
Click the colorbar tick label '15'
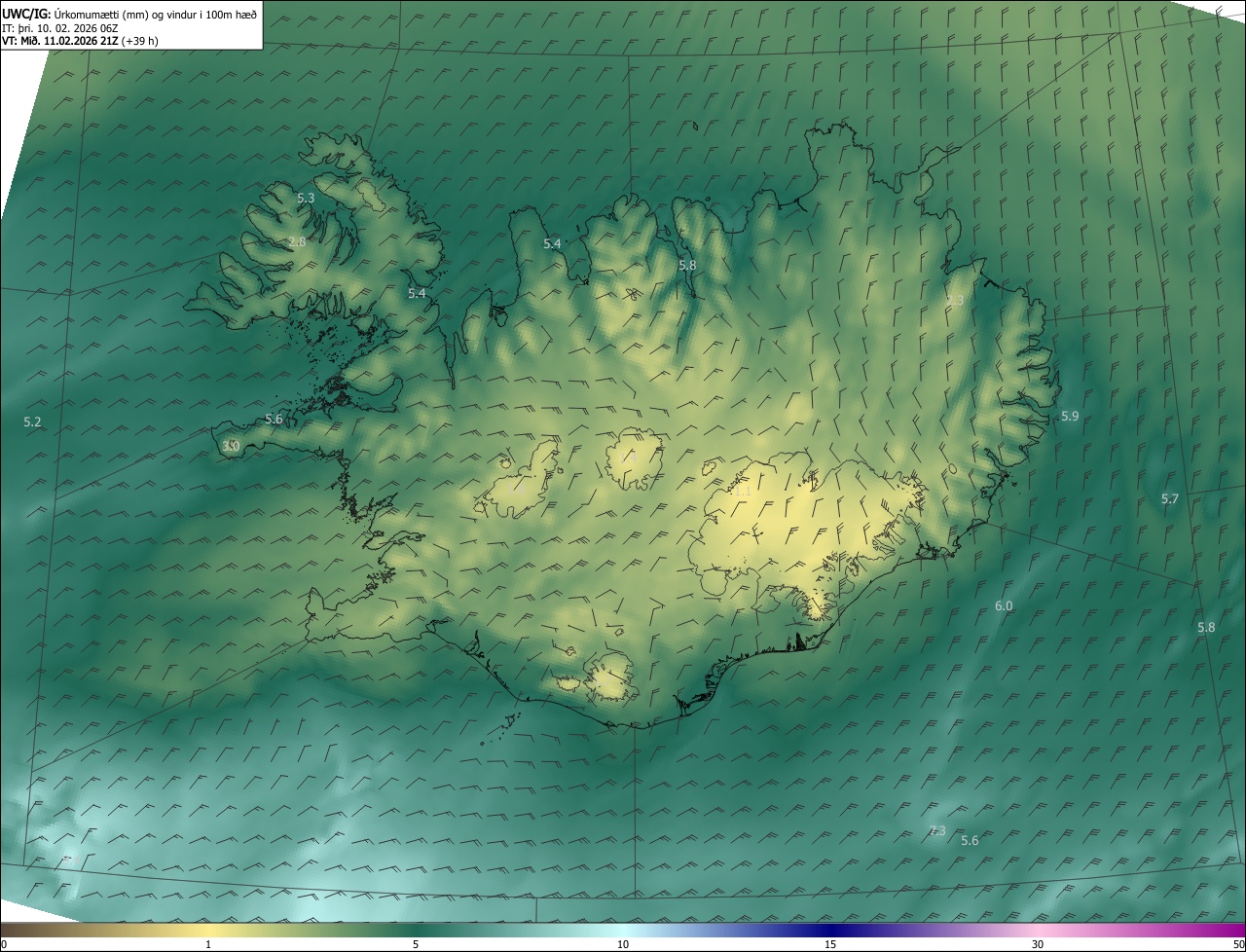point(830,944)
